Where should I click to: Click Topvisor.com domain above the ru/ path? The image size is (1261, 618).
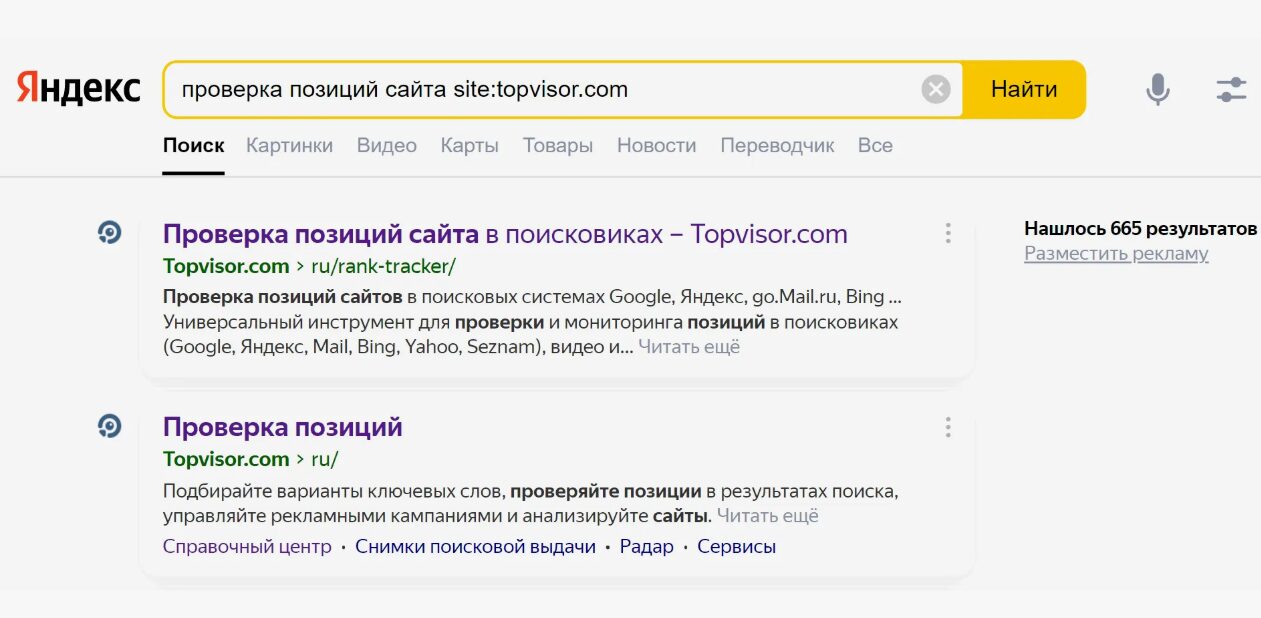226,459
